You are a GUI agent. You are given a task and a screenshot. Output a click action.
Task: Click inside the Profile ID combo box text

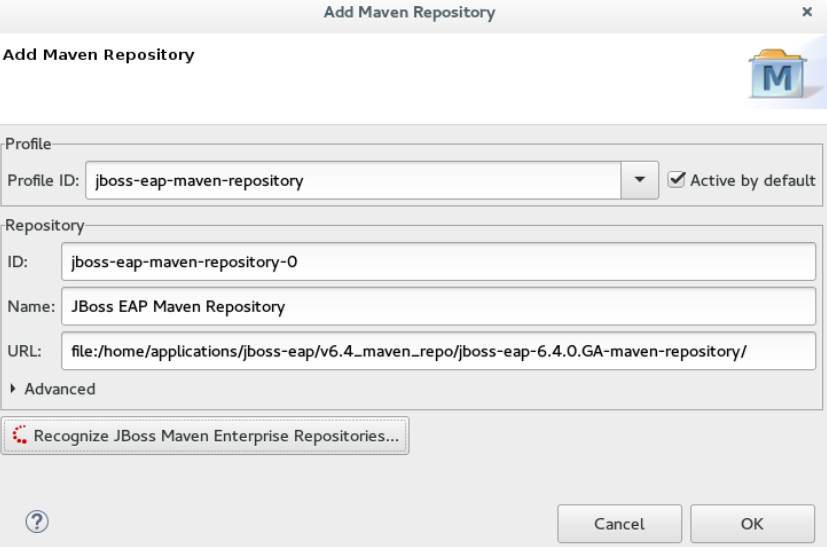coord(350,181)
